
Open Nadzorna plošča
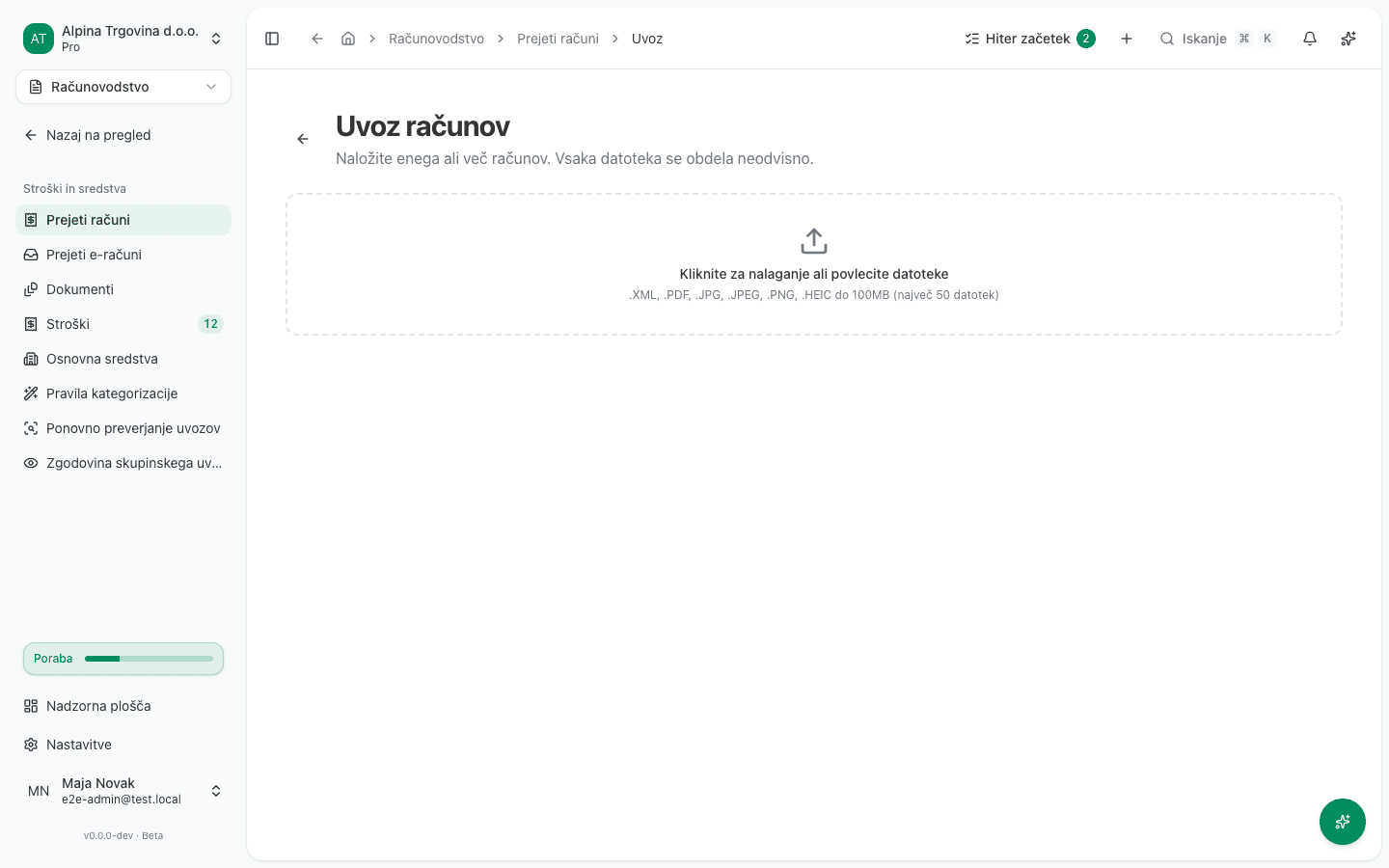pos(123,706)
